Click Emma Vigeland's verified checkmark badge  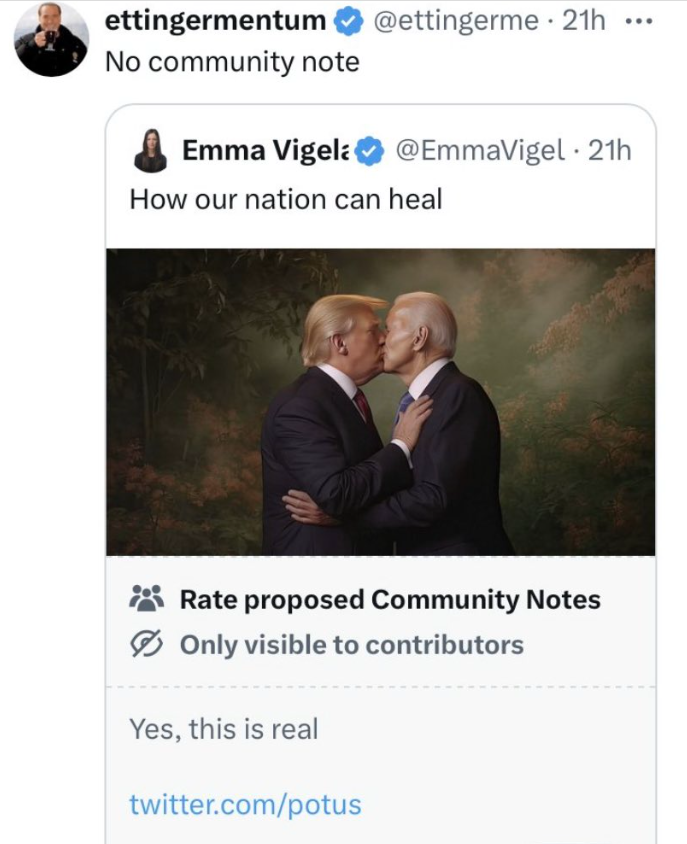click(370, 151)
